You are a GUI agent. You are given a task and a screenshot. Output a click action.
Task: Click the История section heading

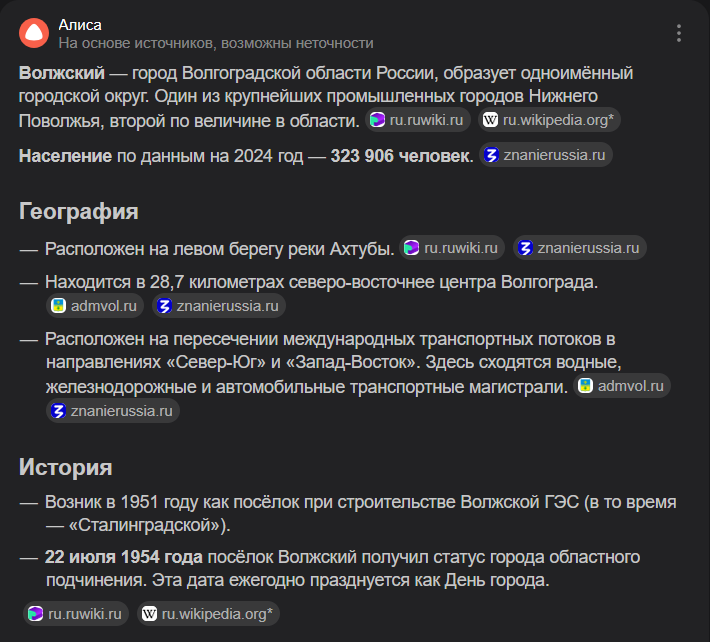tap(66, 467)
